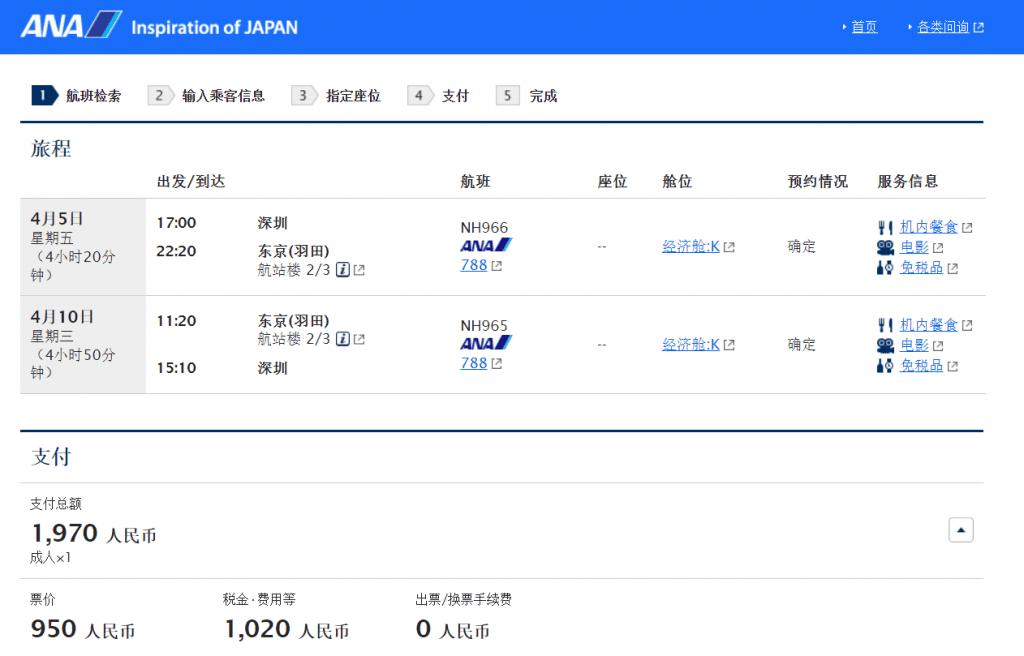The height and width of the screenshot is (656, 1024).
Task: Select step 4 支付
Action: pos(439,96)
